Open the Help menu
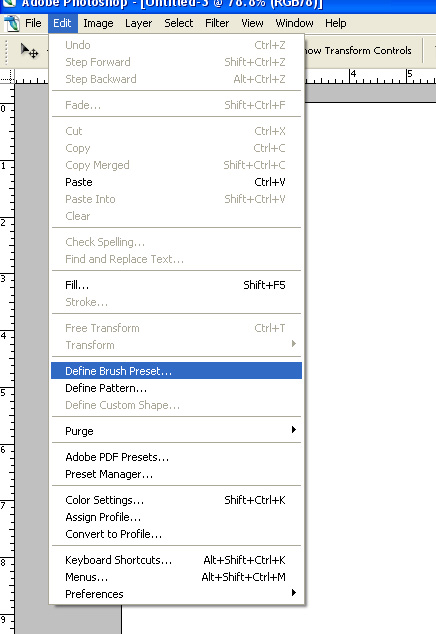This screenshot has height=634, width=436. pos(336,23)
